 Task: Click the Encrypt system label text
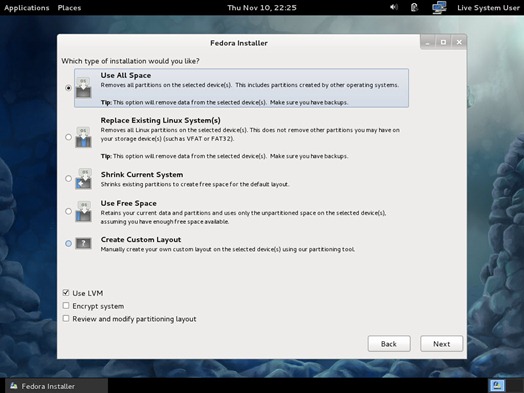click(x=98, y=306)
